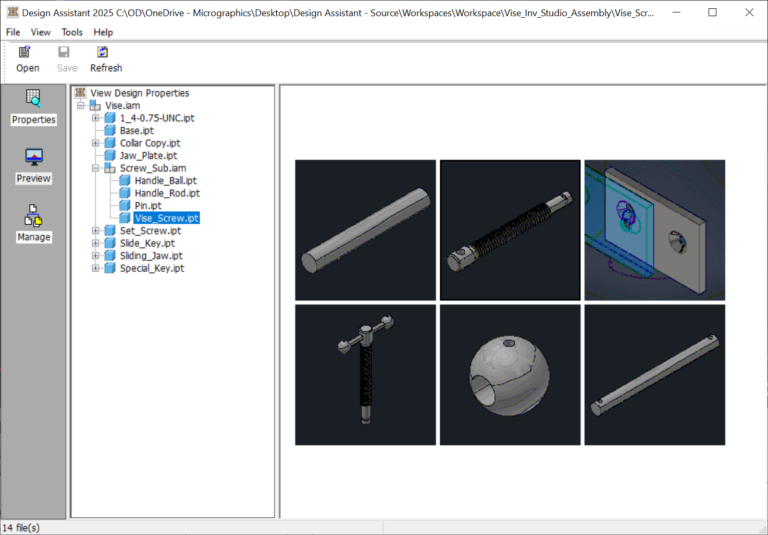Expand the Slide_Key.ipt node
Viewport: 768px width, 535px height.
click(96, 243)
